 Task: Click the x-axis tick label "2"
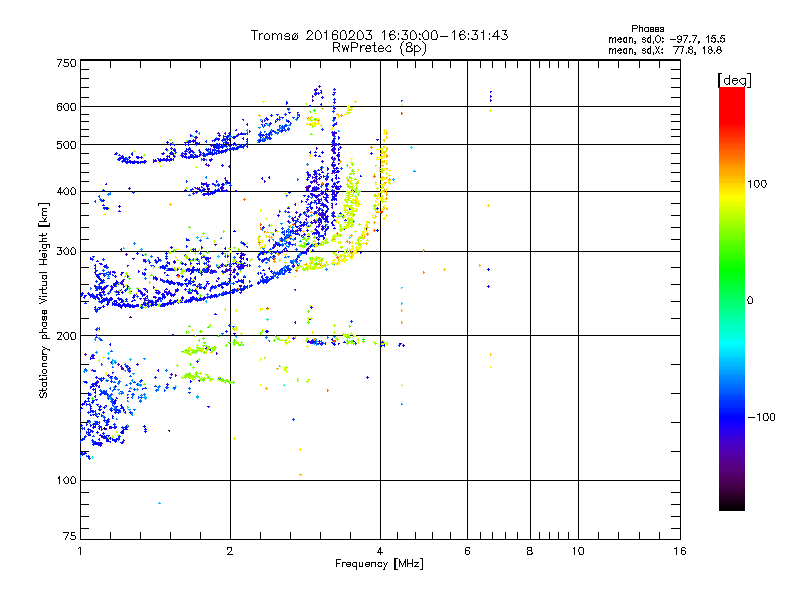click(230, 551)
